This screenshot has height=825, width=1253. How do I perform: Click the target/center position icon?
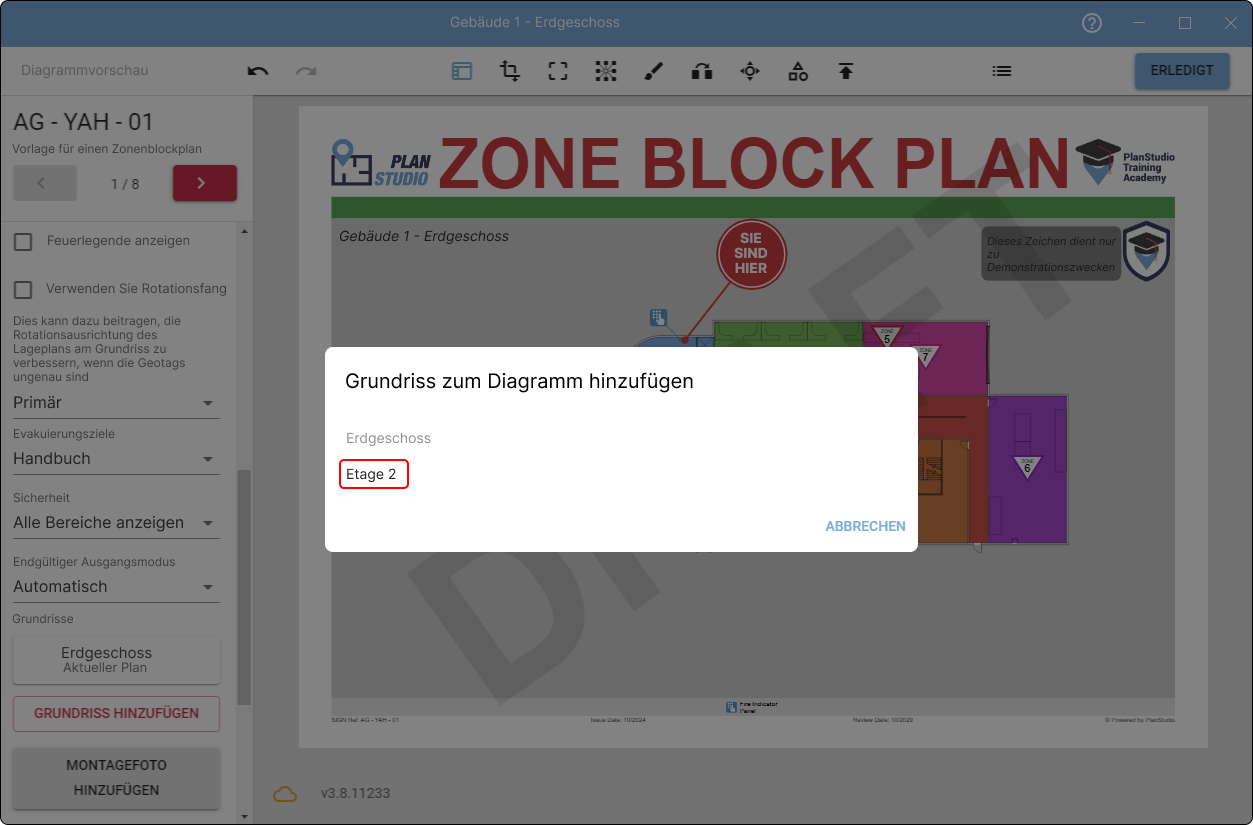click(x=750, y=71)
